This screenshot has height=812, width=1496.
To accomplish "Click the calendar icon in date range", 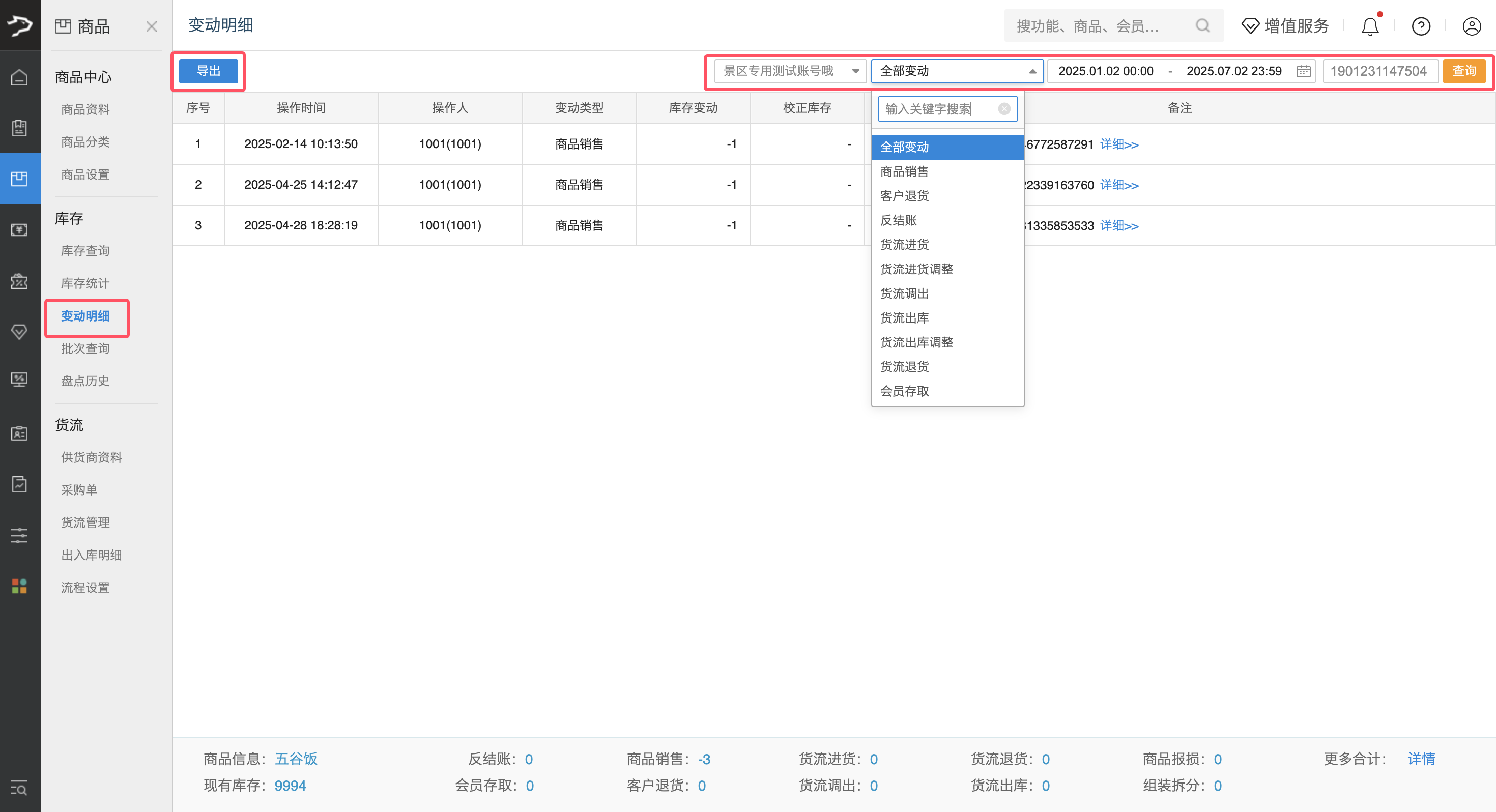I will point(1303,71).
